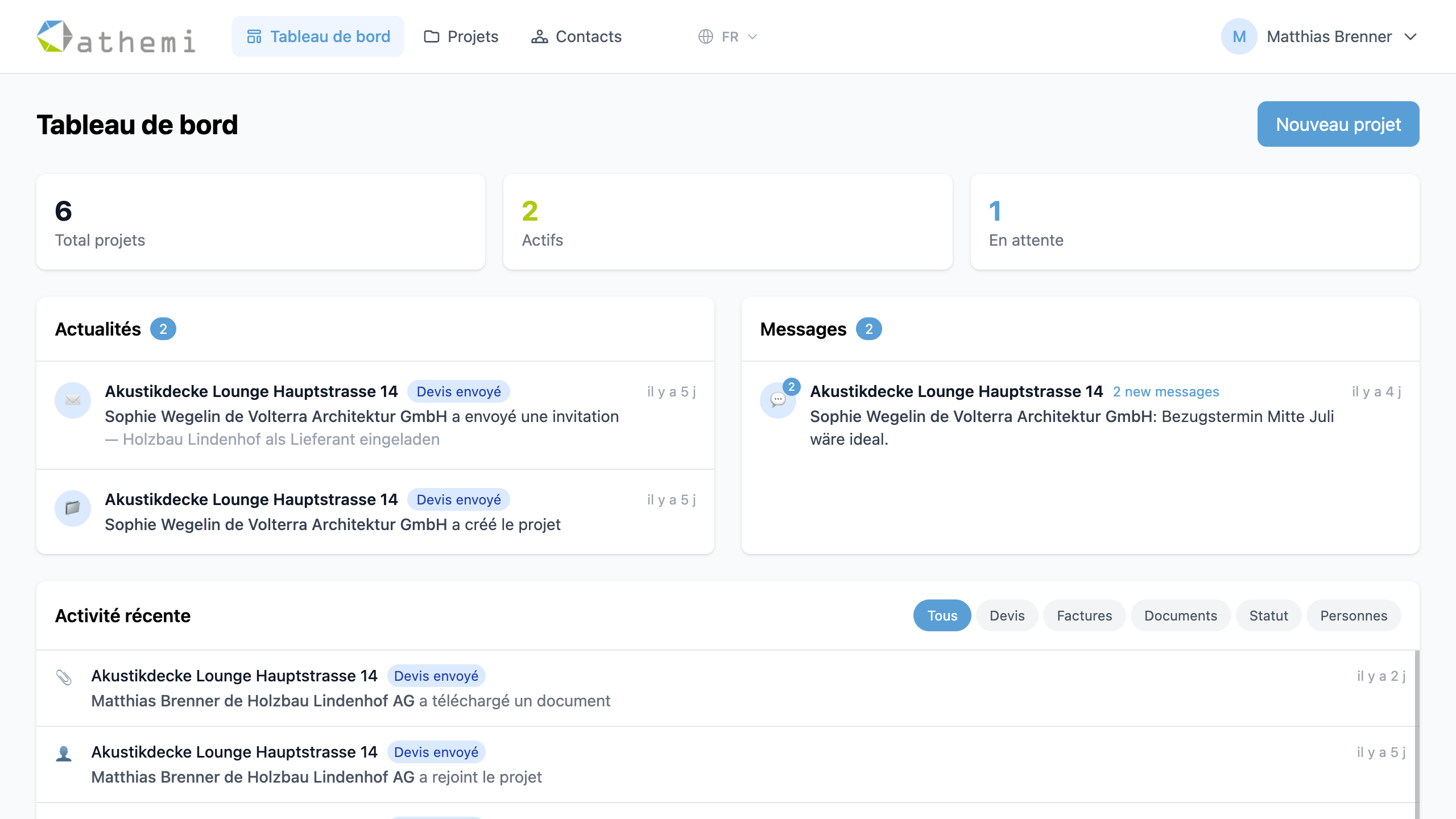Create a project with Nouveau projet
This screenshot has height=819, width=1456.
pyautogui.click(x=1338, y=124)
